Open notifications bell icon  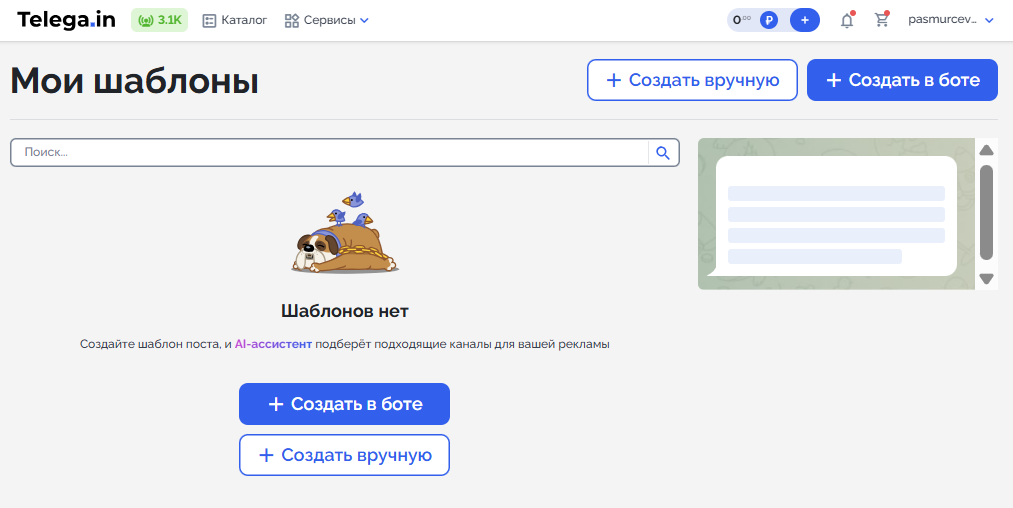[x=847, y=20]
